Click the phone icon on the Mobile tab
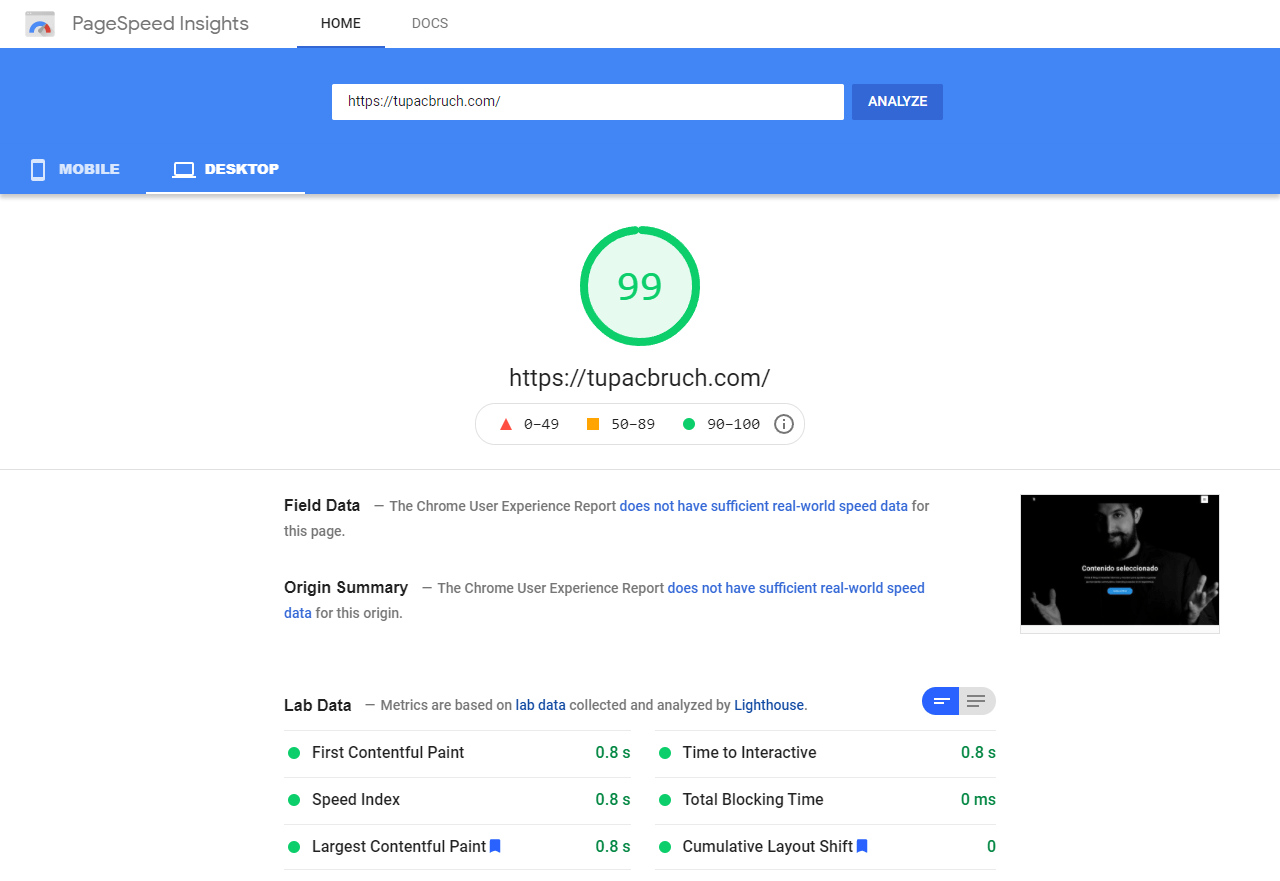Viewport: 1280px width, 881px height. pyautogui.click(x=37, y=169)
